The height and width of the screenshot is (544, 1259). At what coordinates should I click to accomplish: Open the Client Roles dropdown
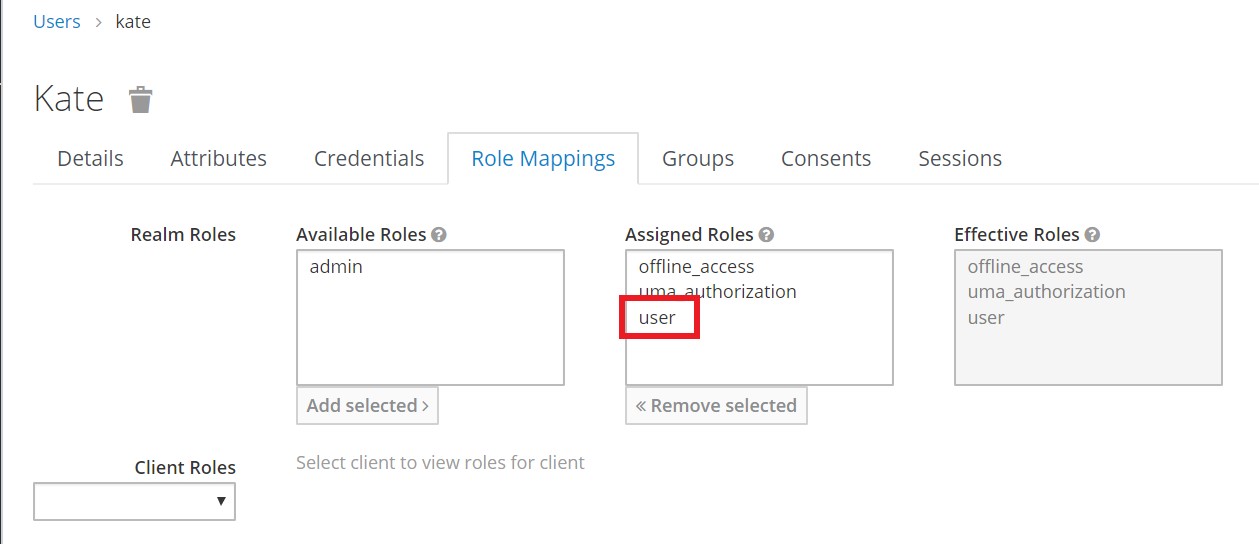pos(134,501)
